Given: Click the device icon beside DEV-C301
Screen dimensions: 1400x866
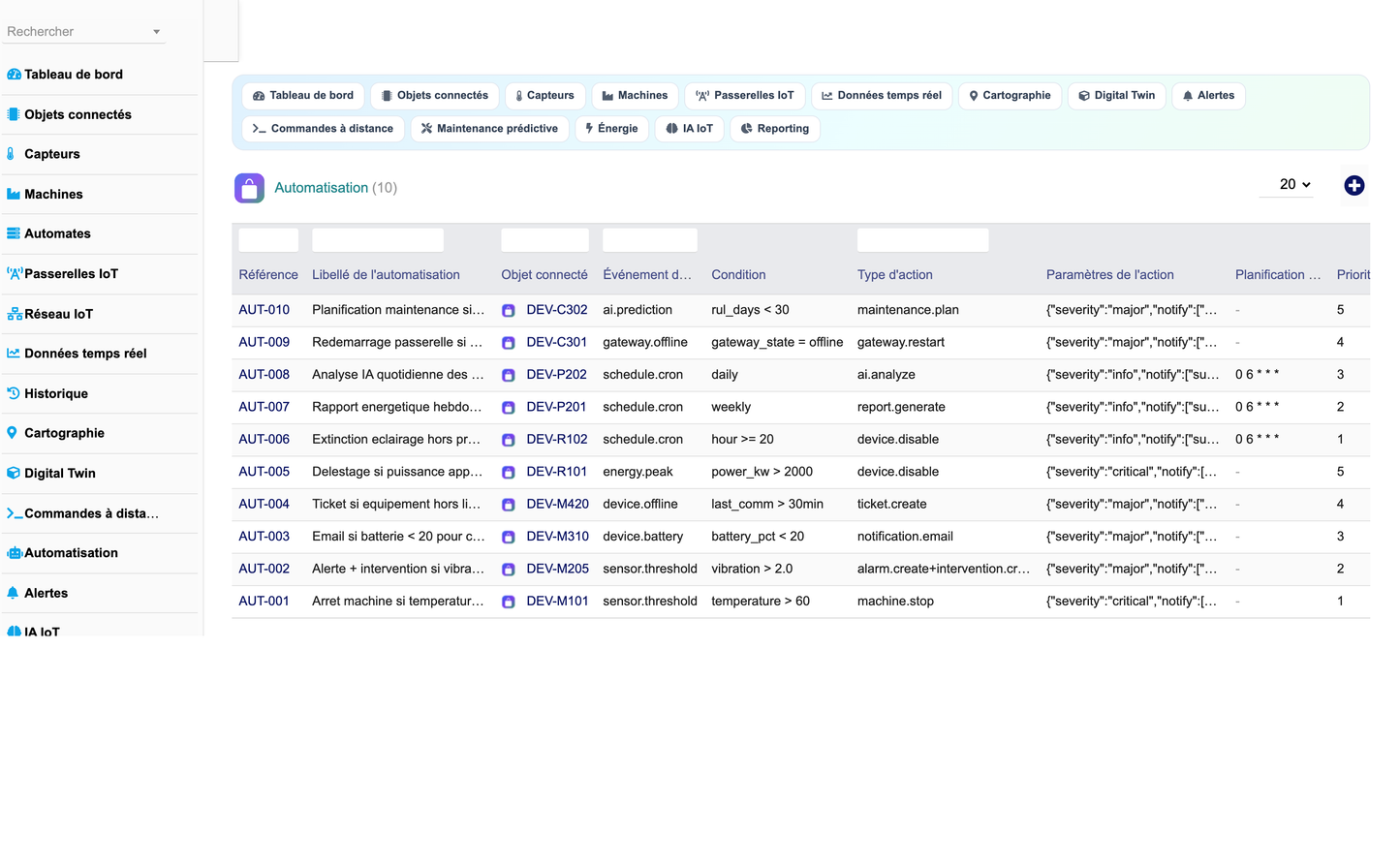Looking at the screenshot, I should (x=509, y=343).
